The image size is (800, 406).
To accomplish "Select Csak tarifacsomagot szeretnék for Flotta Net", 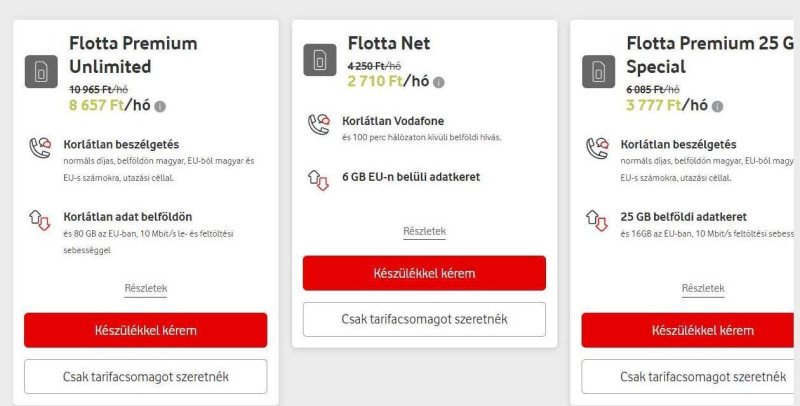I will [424, 319].
